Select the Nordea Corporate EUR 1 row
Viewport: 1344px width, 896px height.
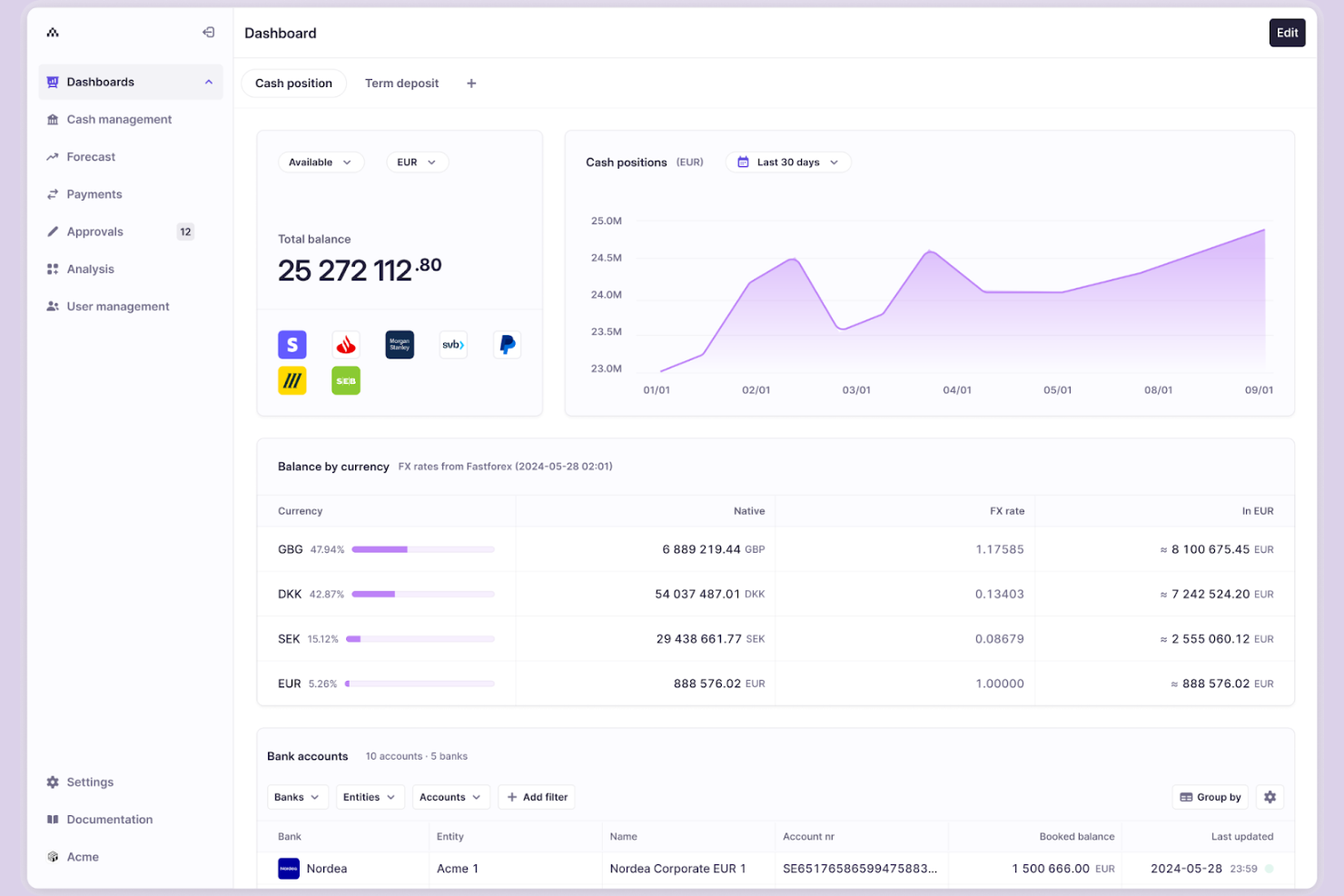tap(678, 869)
